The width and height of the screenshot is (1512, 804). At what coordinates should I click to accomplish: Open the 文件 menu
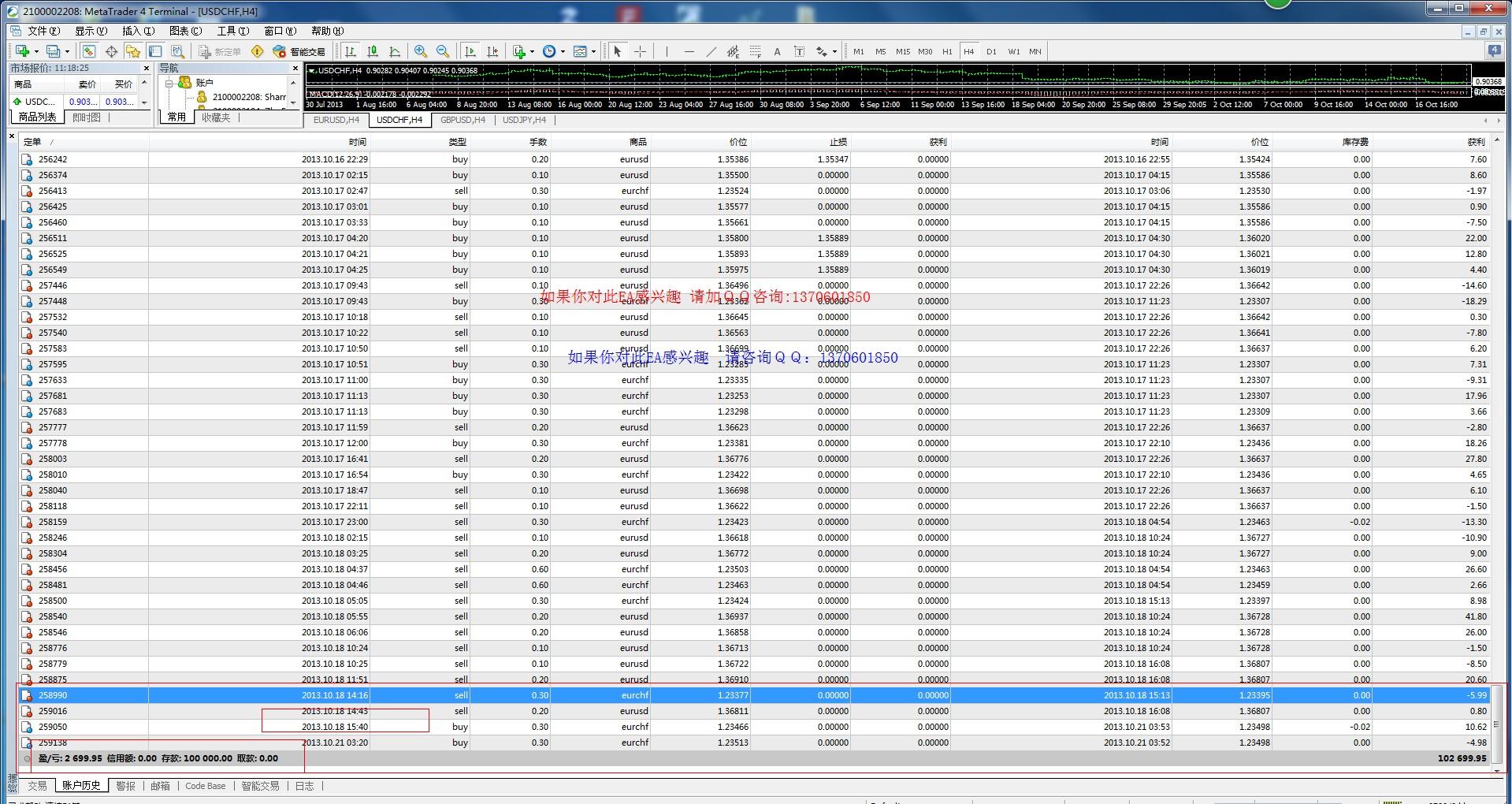tap(43, 31)
